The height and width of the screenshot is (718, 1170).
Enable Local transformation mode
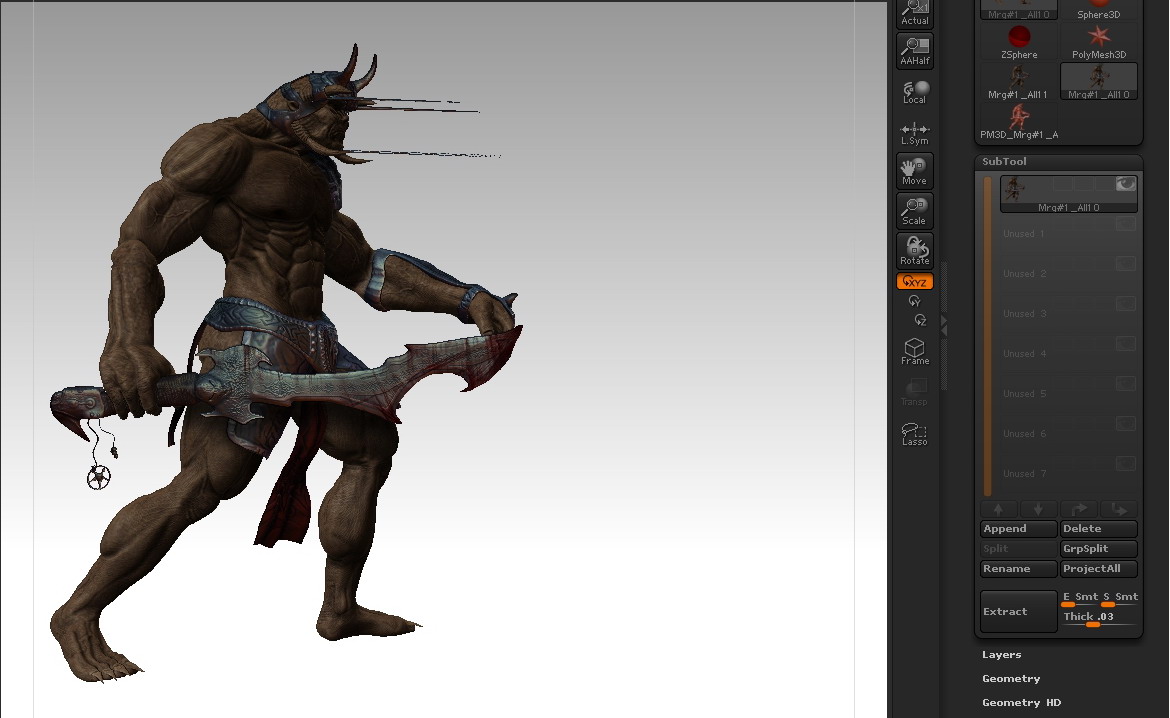pyautogui.click(x=914, y=90)
